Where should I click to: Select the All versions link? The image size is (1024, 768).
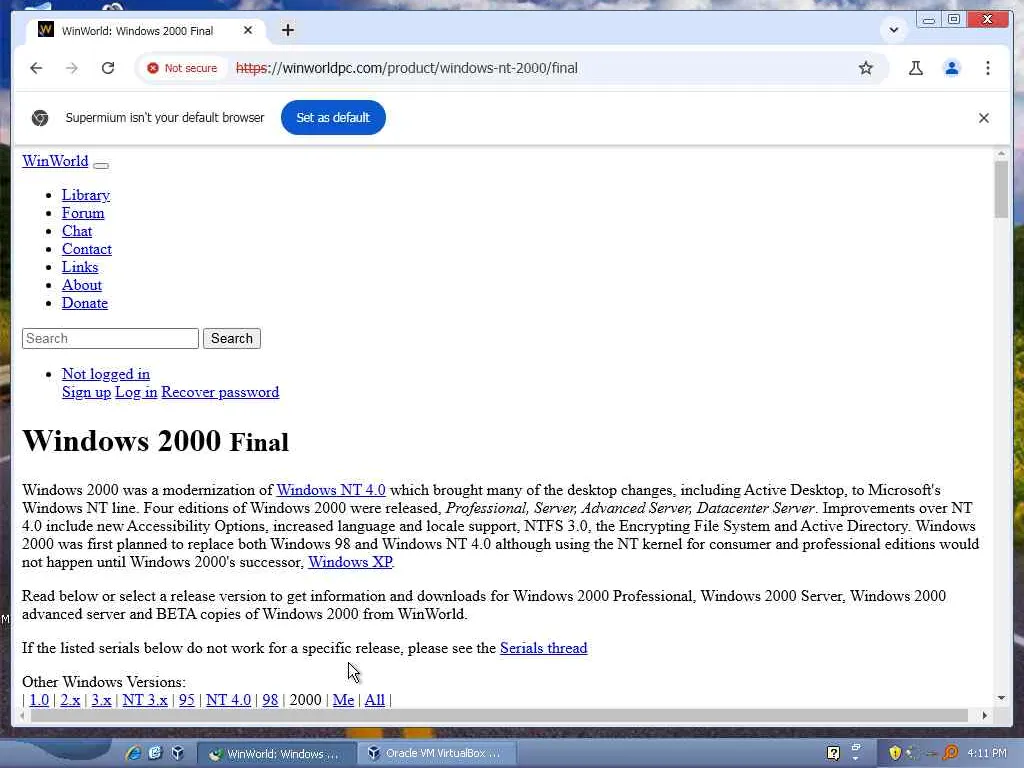[x=375, y=699]
